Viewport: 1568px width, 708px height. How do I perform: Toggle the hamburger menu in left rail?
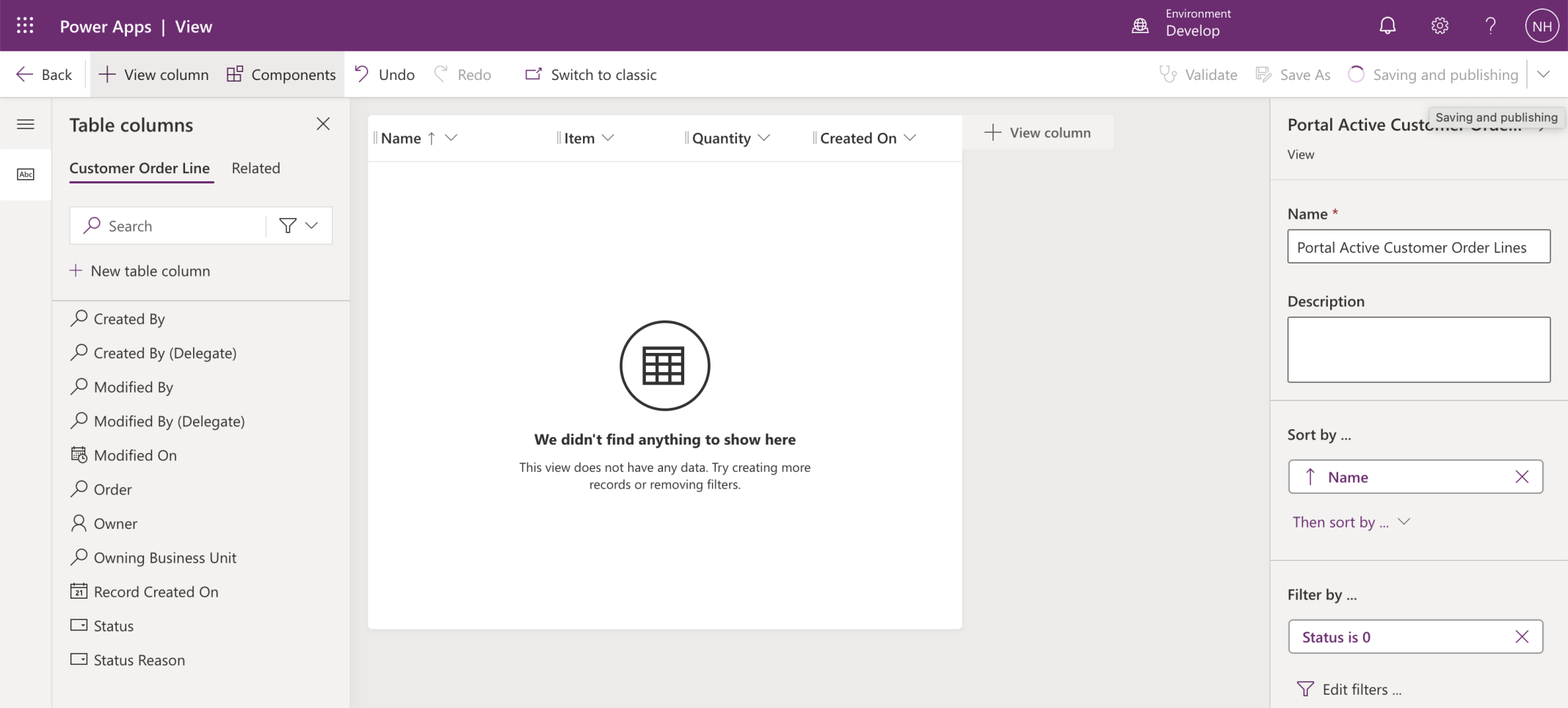tap(26, 124)
